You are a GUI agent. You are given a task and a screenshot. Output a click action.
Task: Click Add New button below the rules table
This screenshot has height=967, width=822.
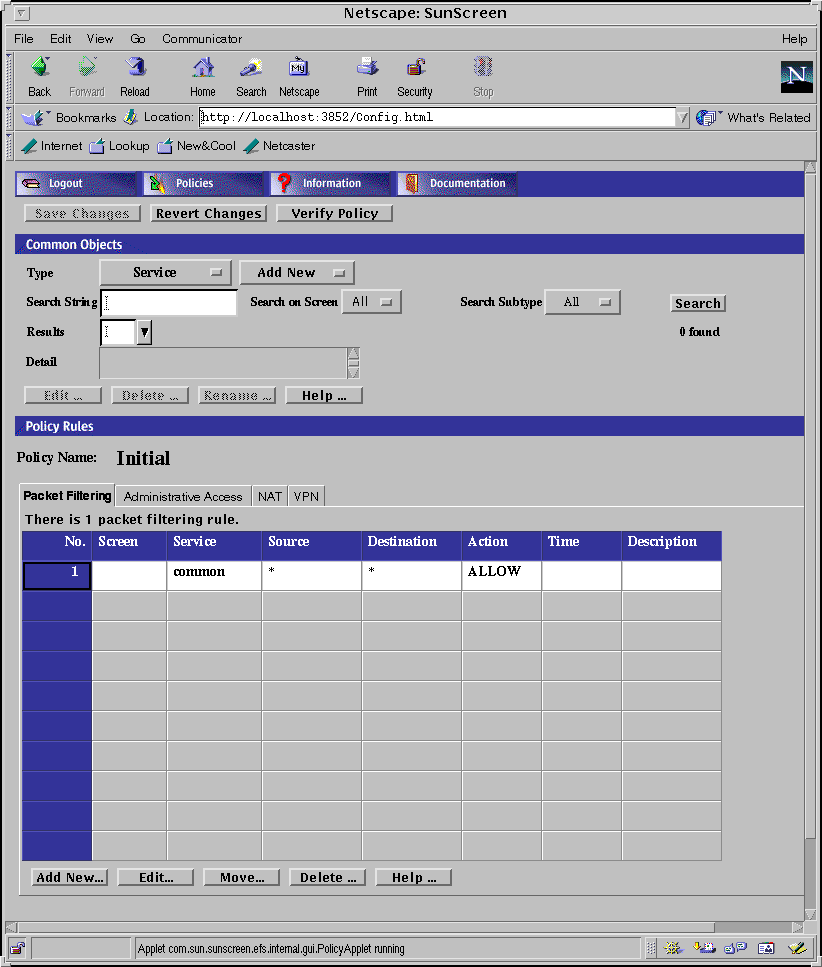(70, 878)
